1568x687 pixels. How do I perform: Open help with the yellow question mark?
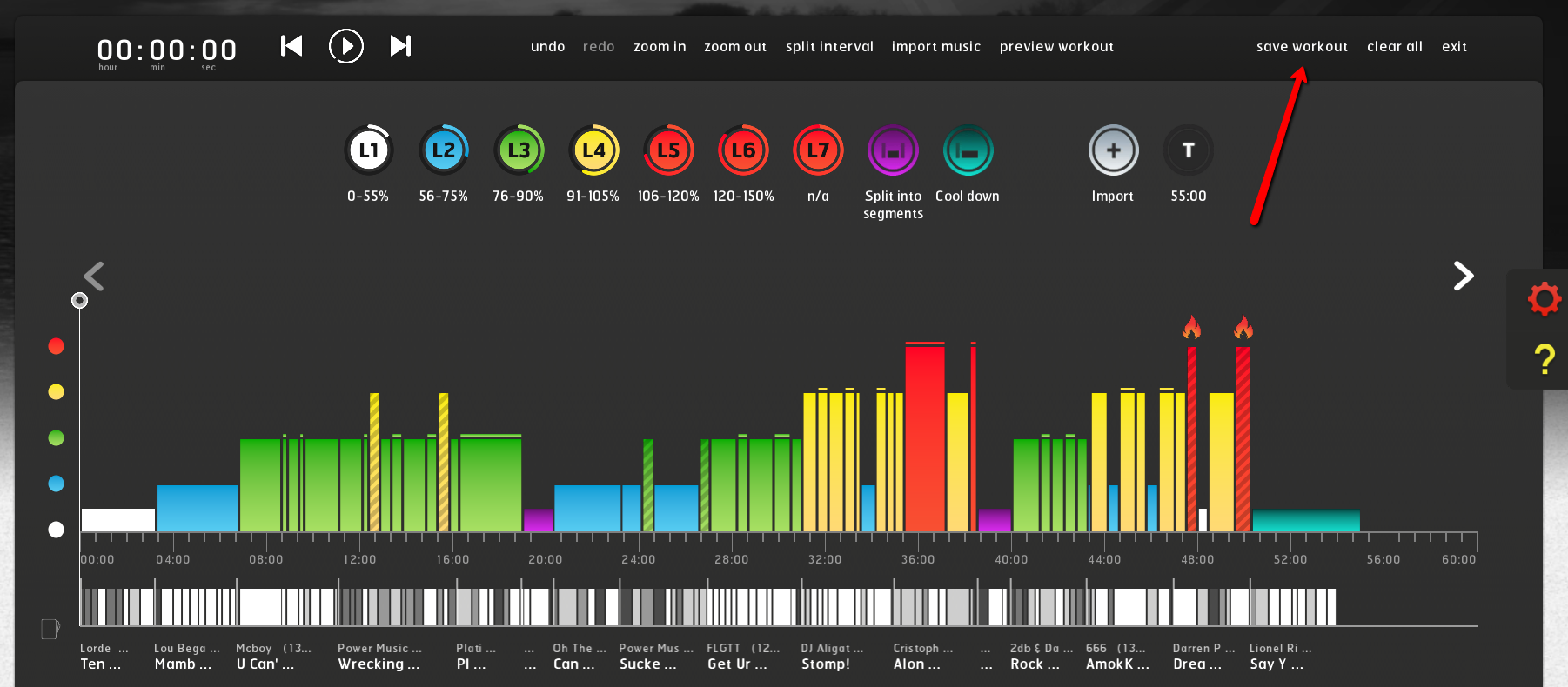pyautogui.click(x=1544, y=358)
